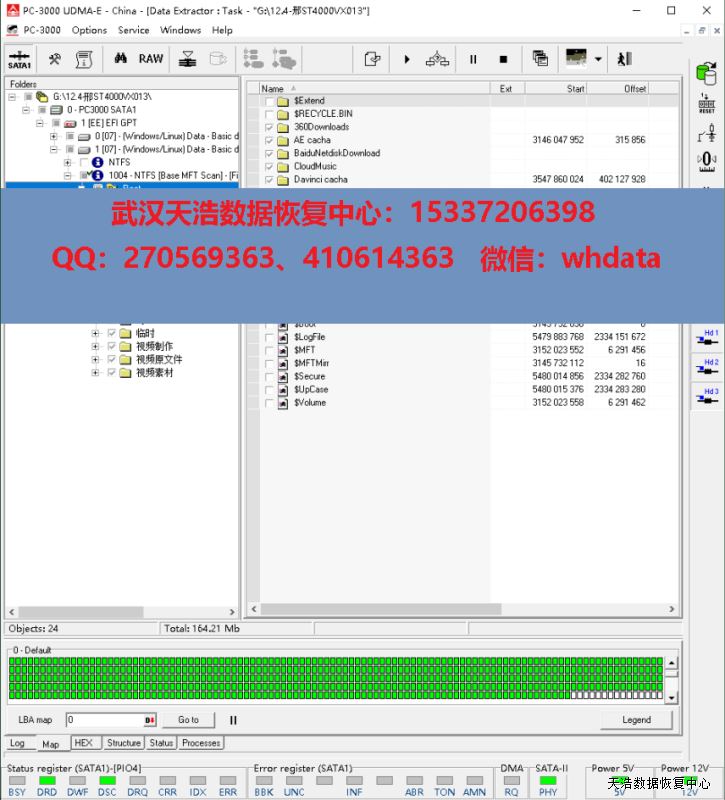This screenshot has width=725, height=800.
Task: Click the hammer-and-wrench utilities icon
Action: (55, 59)
